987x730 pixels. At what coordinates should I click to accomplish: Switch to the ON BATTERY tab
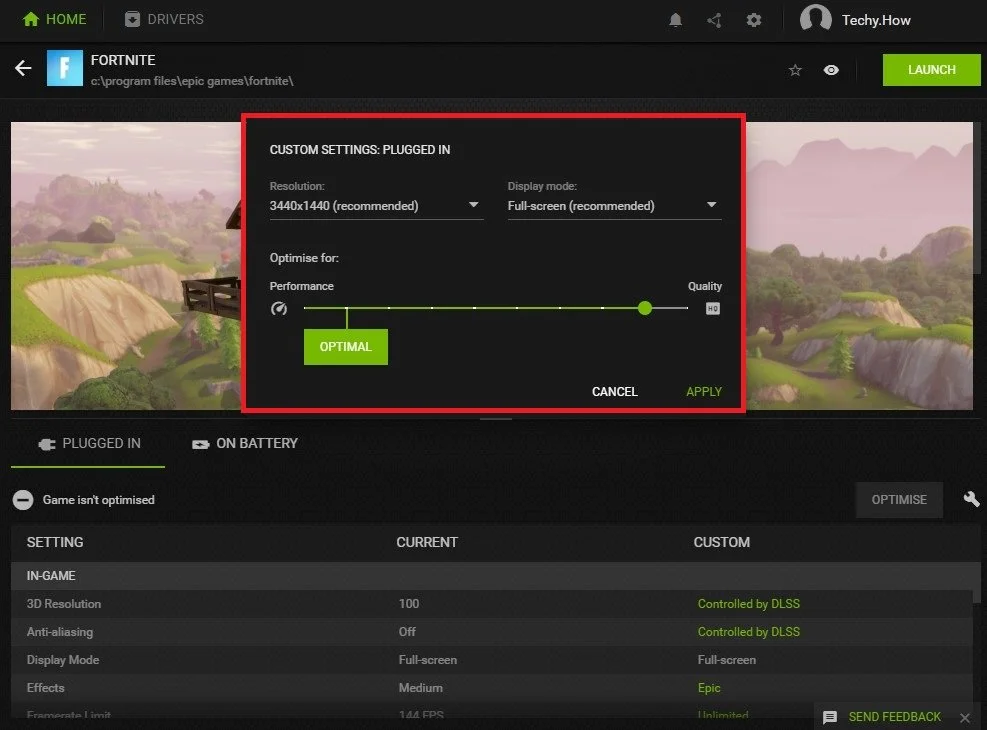[245, 444]
